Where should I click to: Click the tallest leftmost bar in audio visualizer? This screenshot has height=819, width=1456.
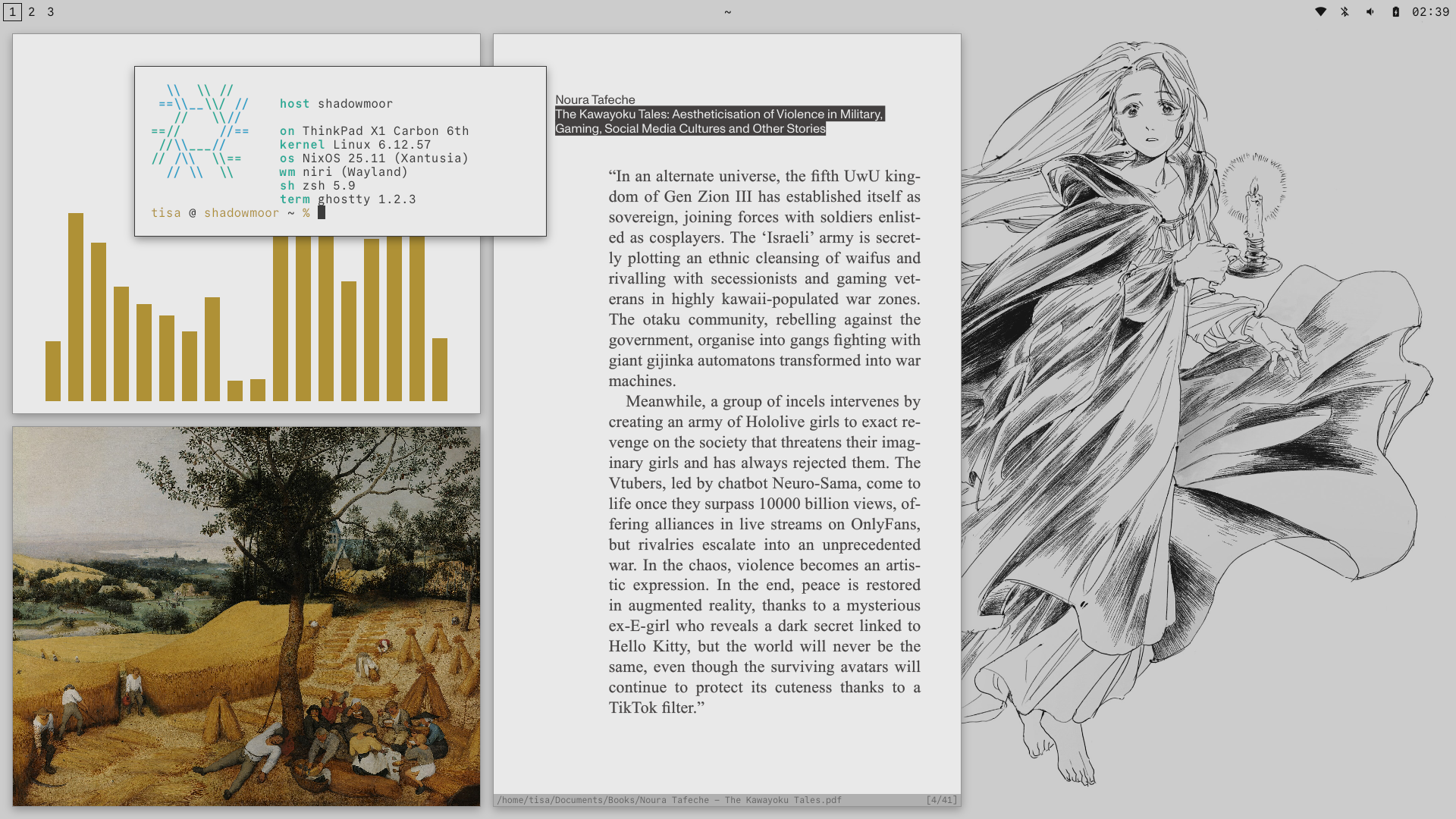click(76, 306)
